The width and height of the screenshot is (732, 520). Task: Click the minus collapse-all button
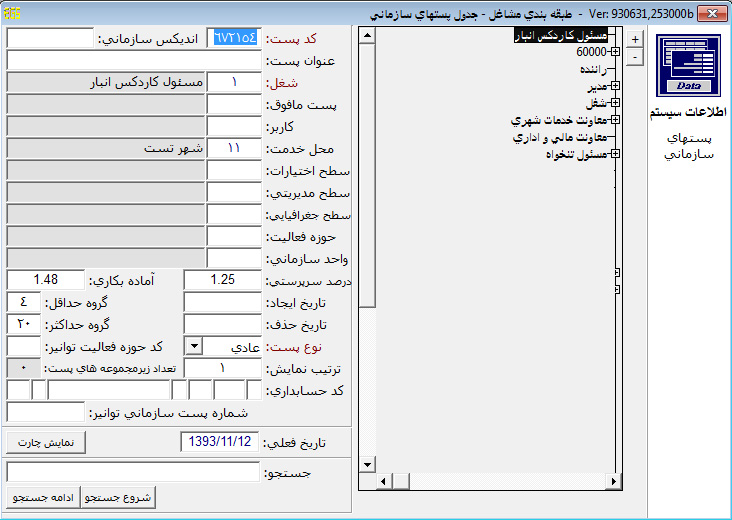(x=635, y=58)
